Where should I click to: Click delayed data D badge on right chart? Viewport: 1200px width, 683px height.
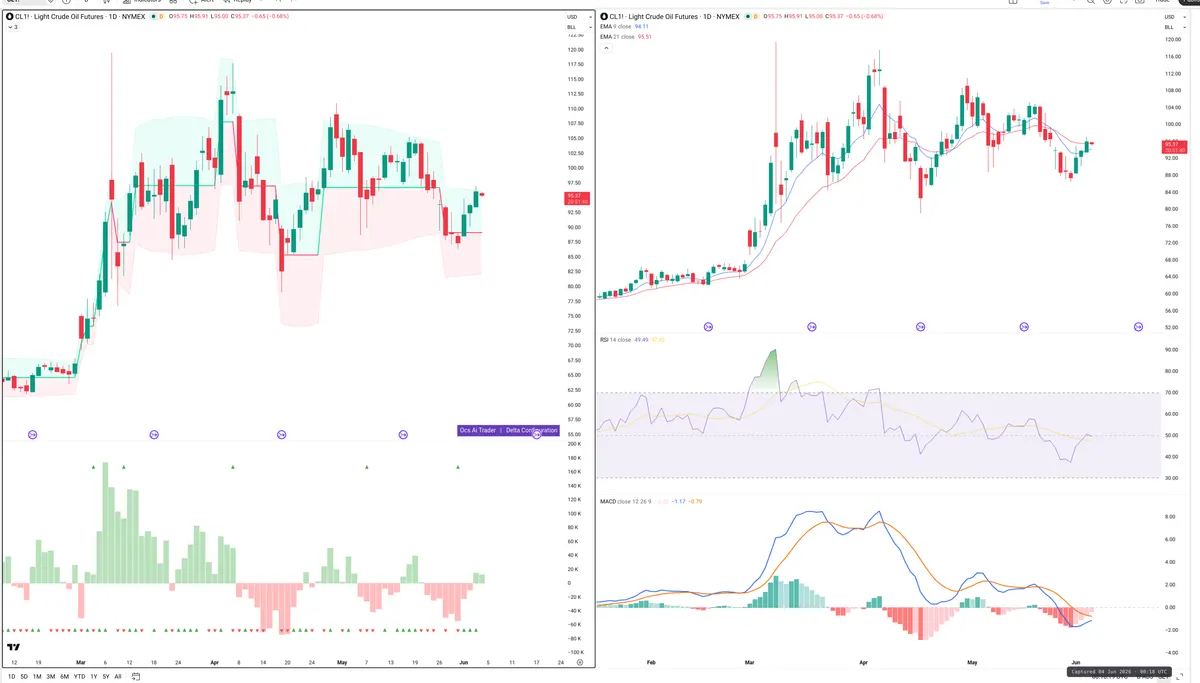tap(755, 17)
